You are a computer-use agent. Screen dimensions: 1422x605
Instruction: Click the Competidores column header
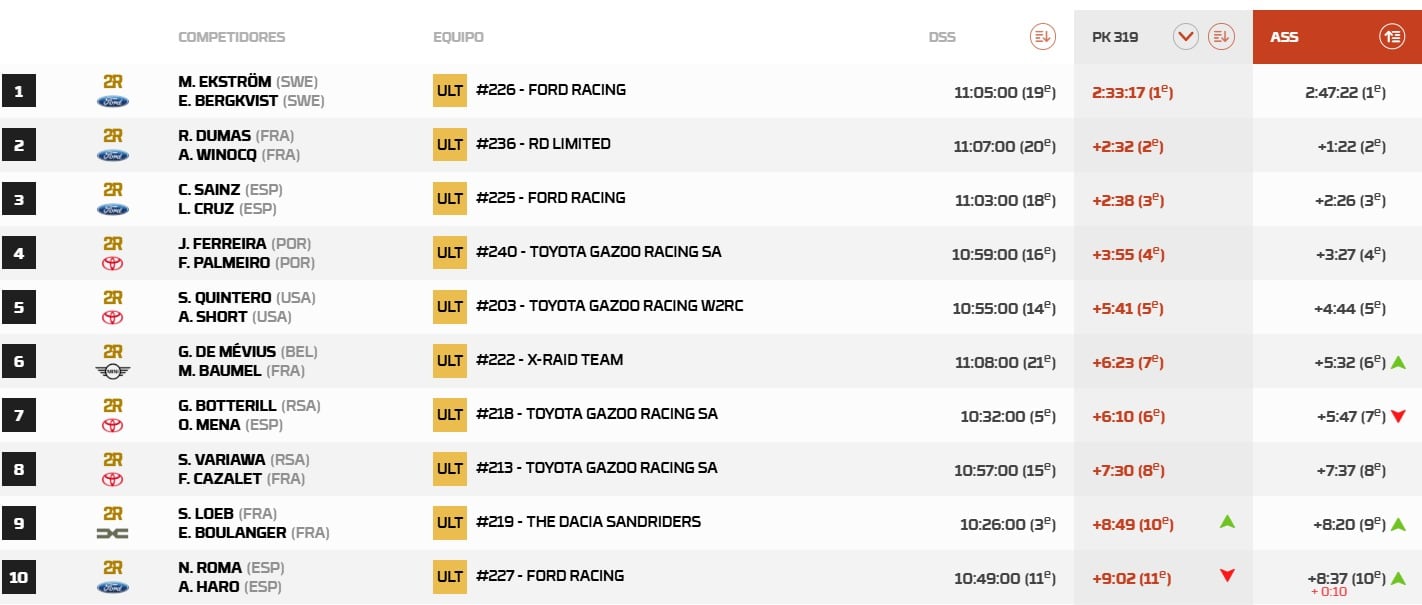(231, 37)
